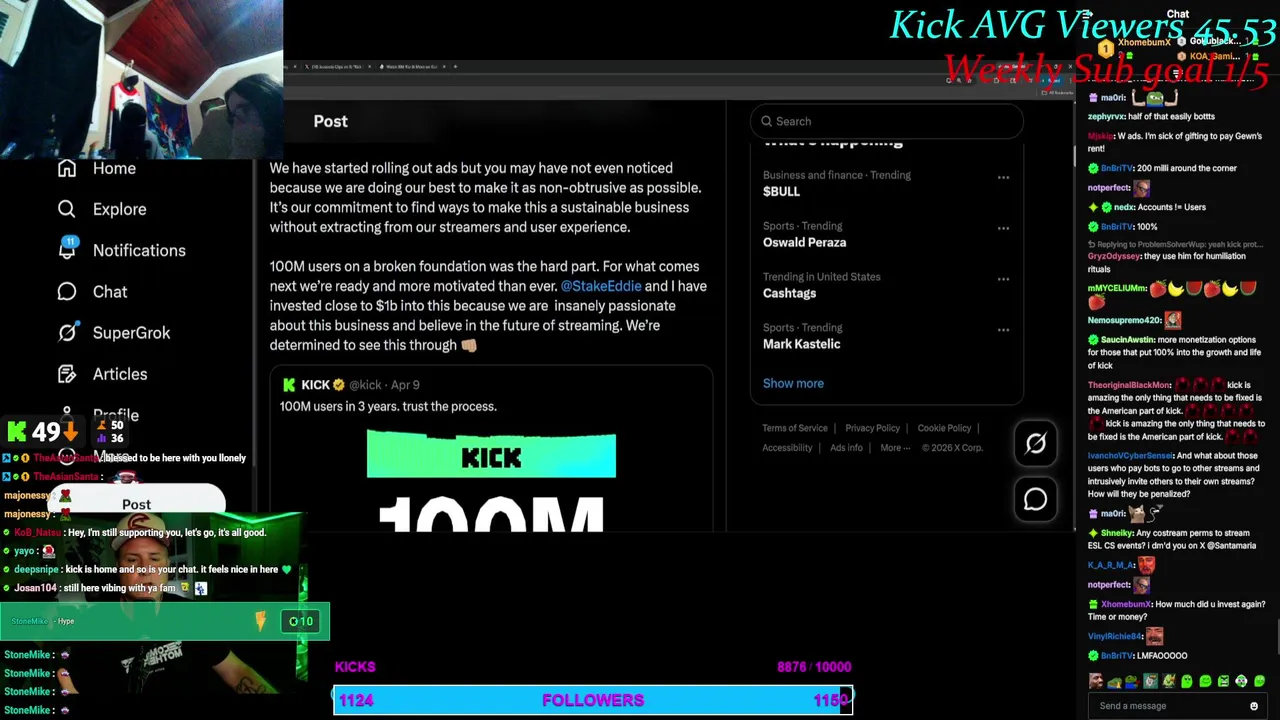Open the Cashtags trending topic

tap(789, 293)
